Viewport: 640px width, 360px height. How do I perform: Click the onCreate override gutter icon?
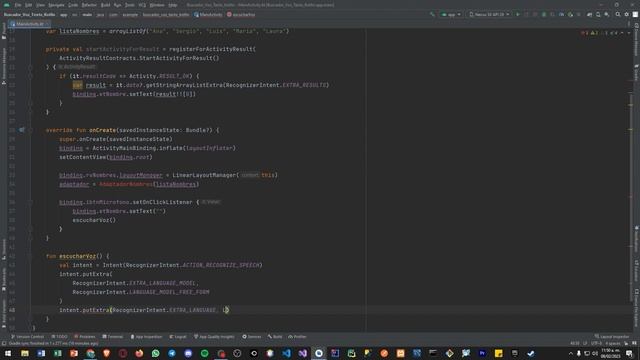22,130
